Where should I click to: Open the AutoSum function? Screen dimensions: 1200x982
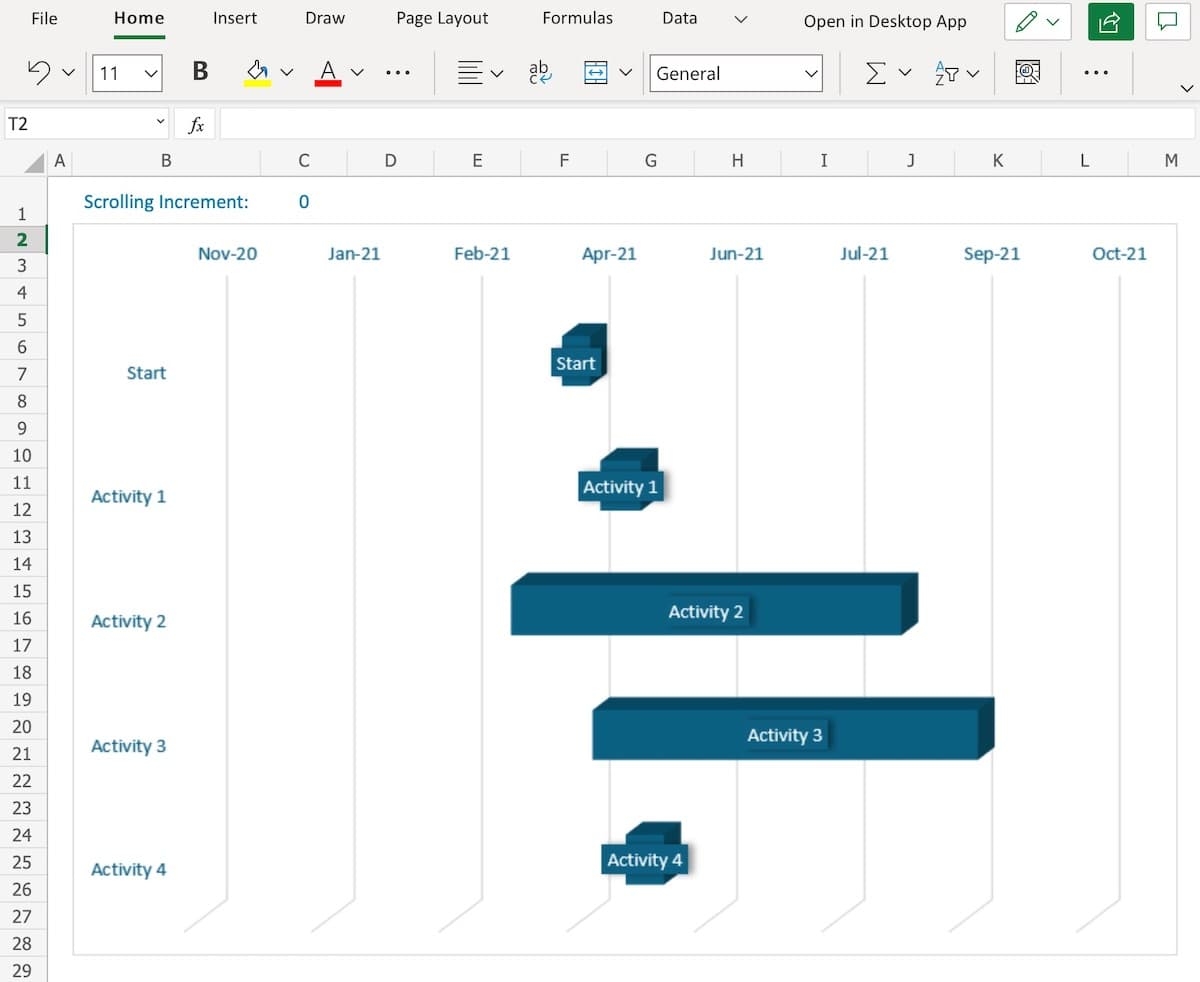click(877, 72)
